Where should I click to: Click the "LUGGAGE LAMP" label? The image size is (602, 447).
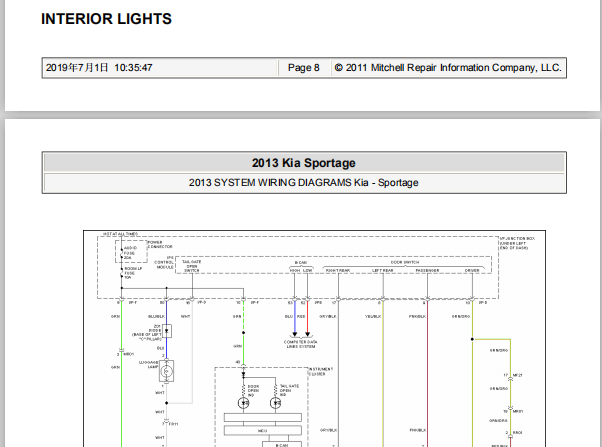pyautogui.click(x=149, y=364)
